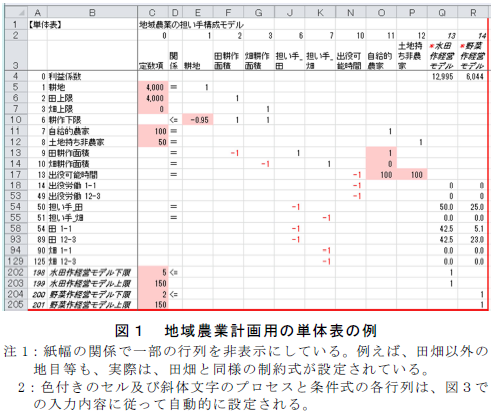Click the 5 constant in 水田作経営モデル下限 row
Viewport: 493px width, 418px height.
pyautogui.click(x=153, y=272)
